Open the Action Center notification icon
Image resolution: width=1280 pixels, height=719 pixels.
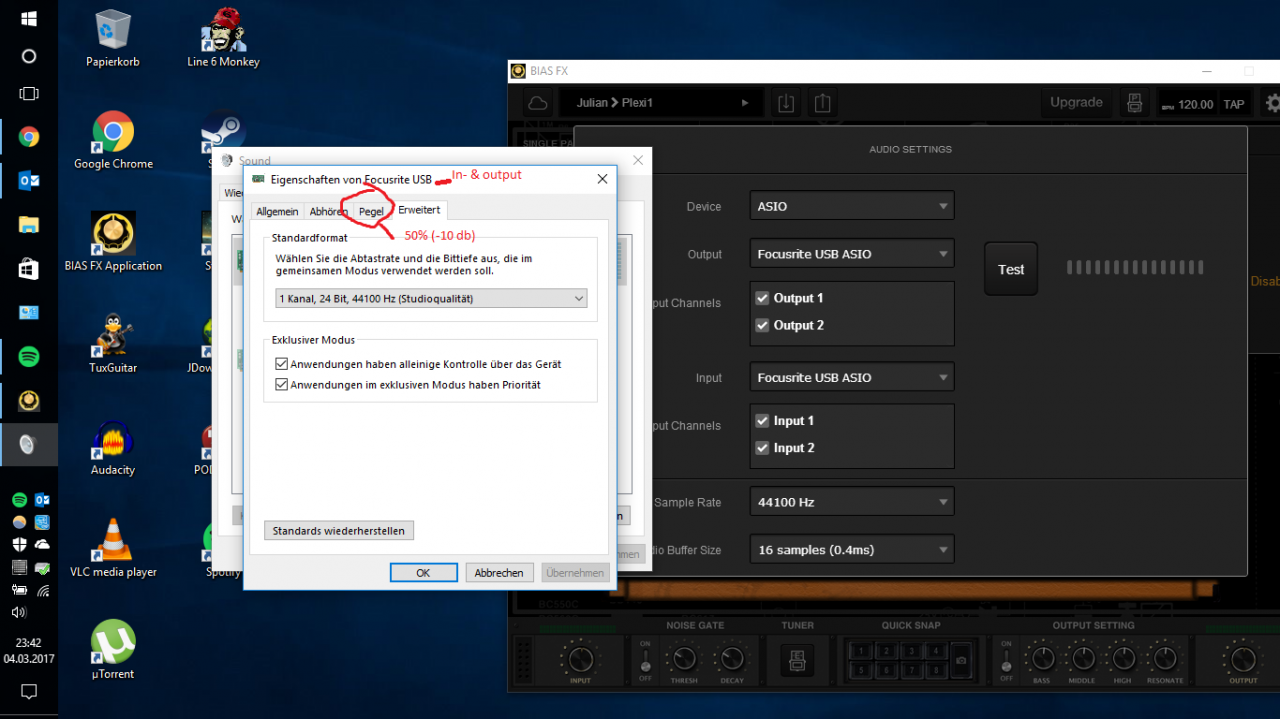29,691
